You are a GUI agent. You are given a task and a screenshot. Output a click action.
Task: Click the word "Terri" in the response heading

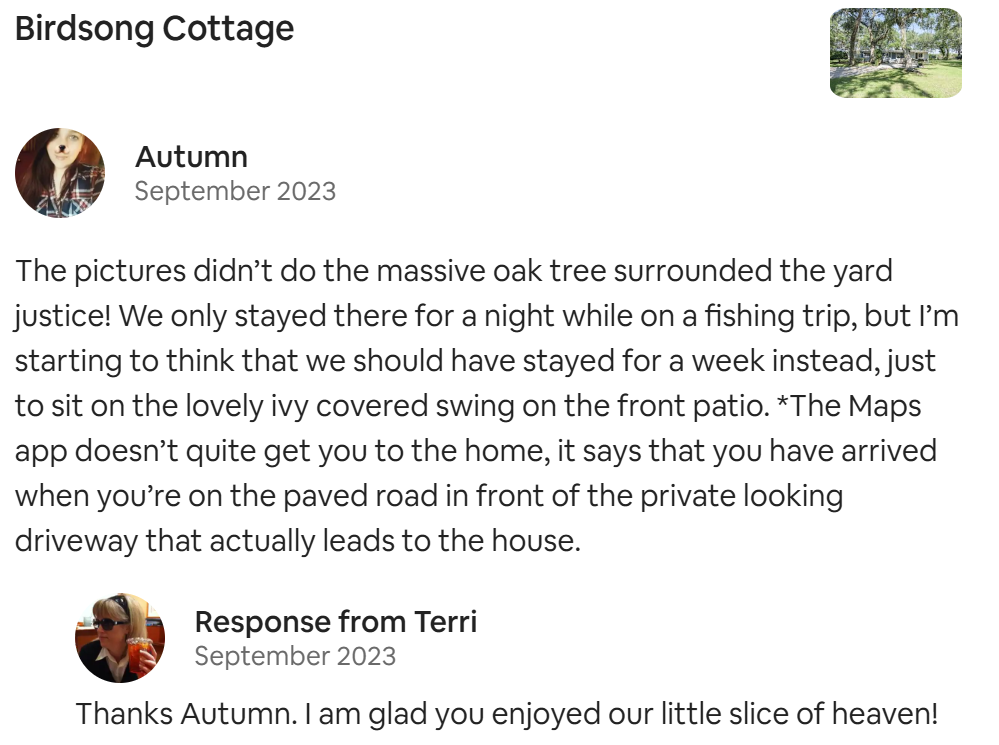click(445, 621)
